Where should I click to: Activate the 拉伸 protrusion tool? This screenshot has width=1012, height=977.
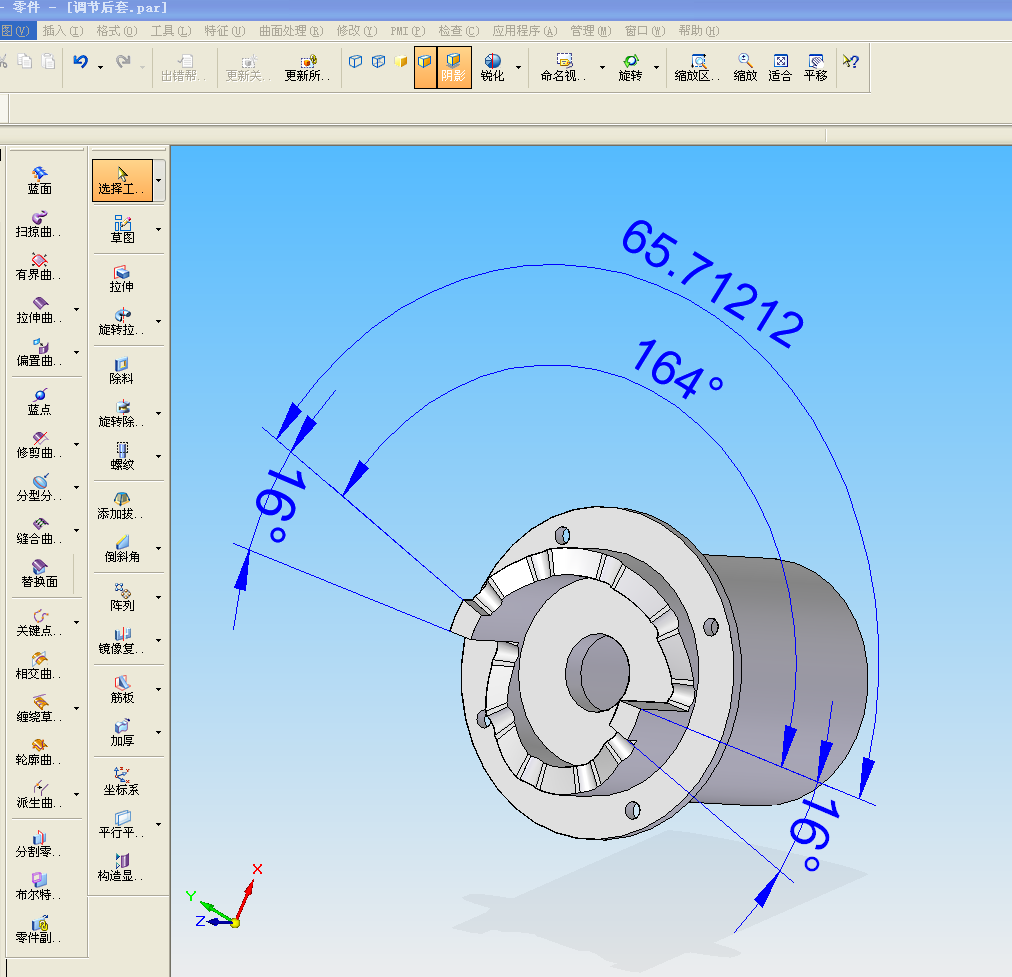122,279
